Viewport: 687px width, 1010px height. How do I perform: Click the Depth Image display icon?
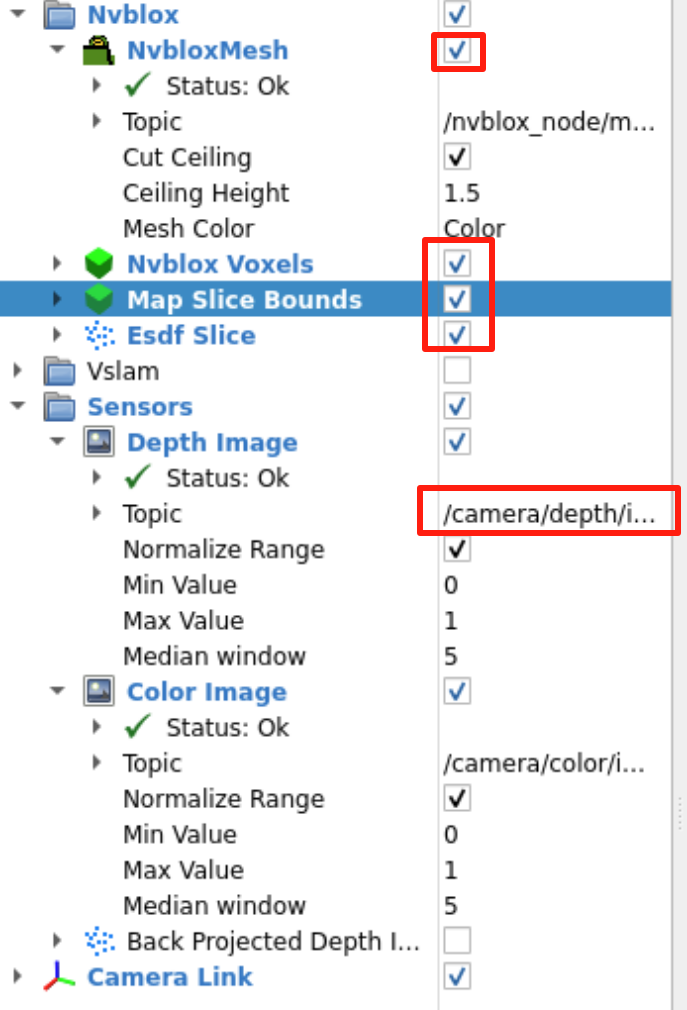click(99, 443)
